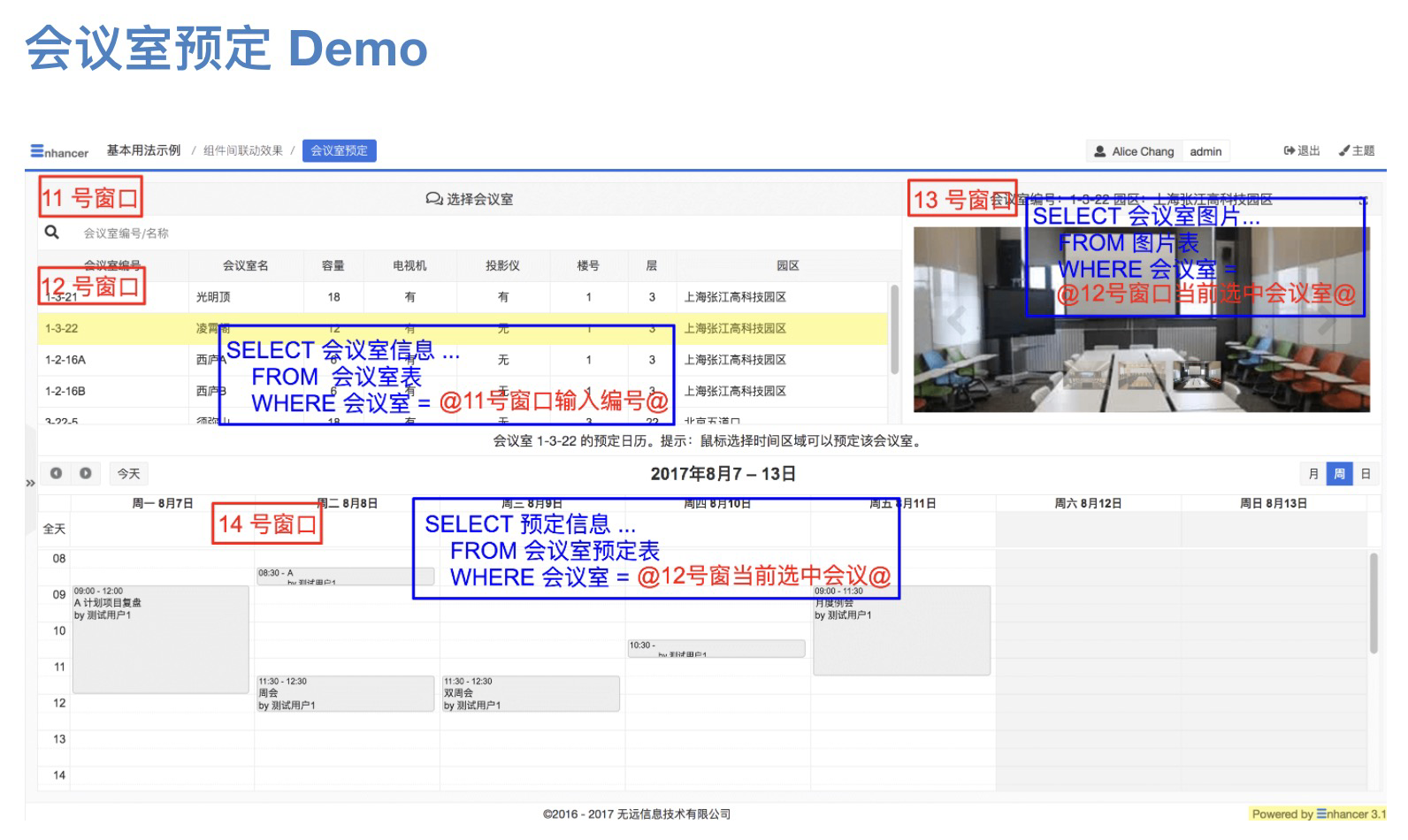Viewport: 1408px width, 840px height.
Task: Open the 主题 theme brush icon
Action: click(x=1343, y=150)
